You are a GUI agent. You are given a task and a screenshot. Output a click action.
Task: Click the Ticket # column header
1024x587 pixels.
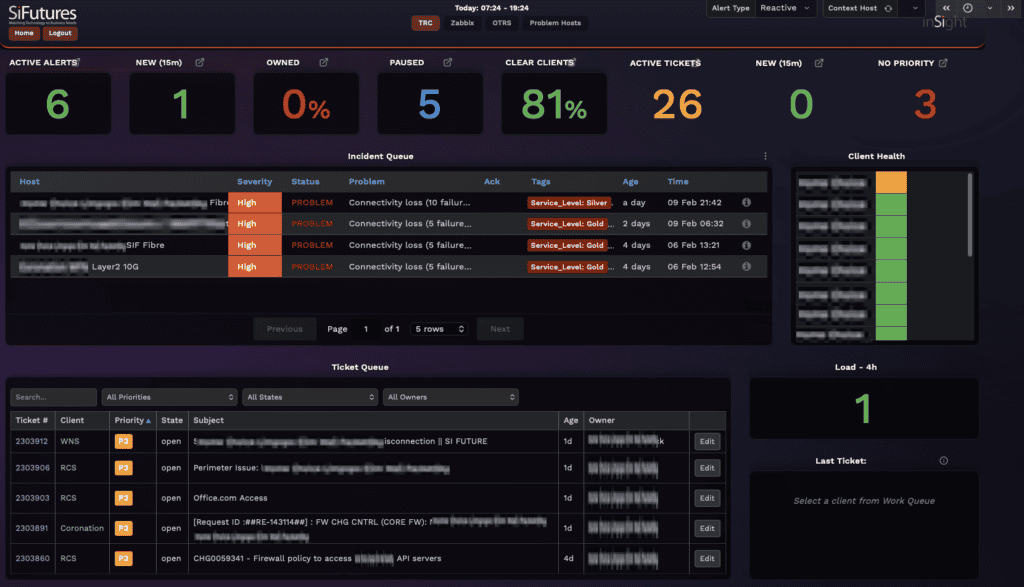32,420
